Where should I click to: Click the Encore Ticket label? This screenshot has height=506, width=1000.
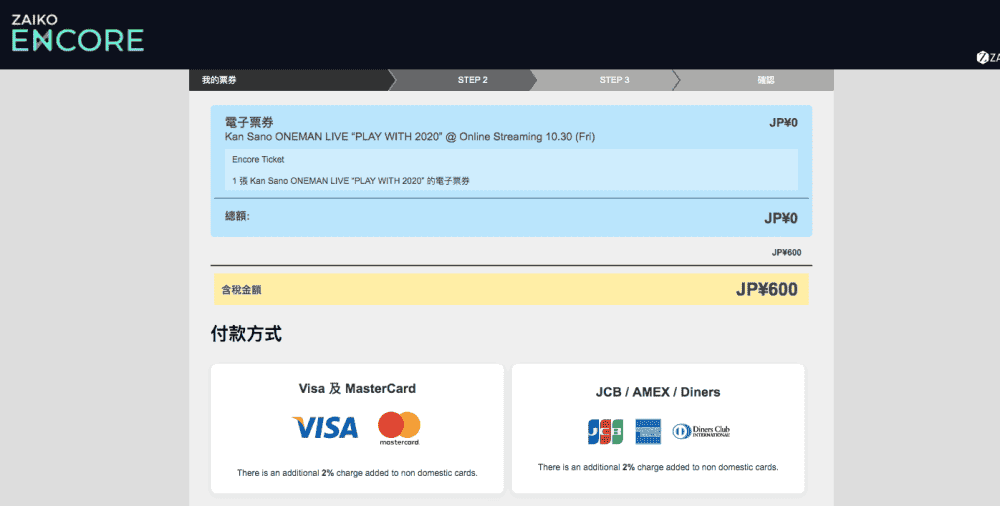258,160
